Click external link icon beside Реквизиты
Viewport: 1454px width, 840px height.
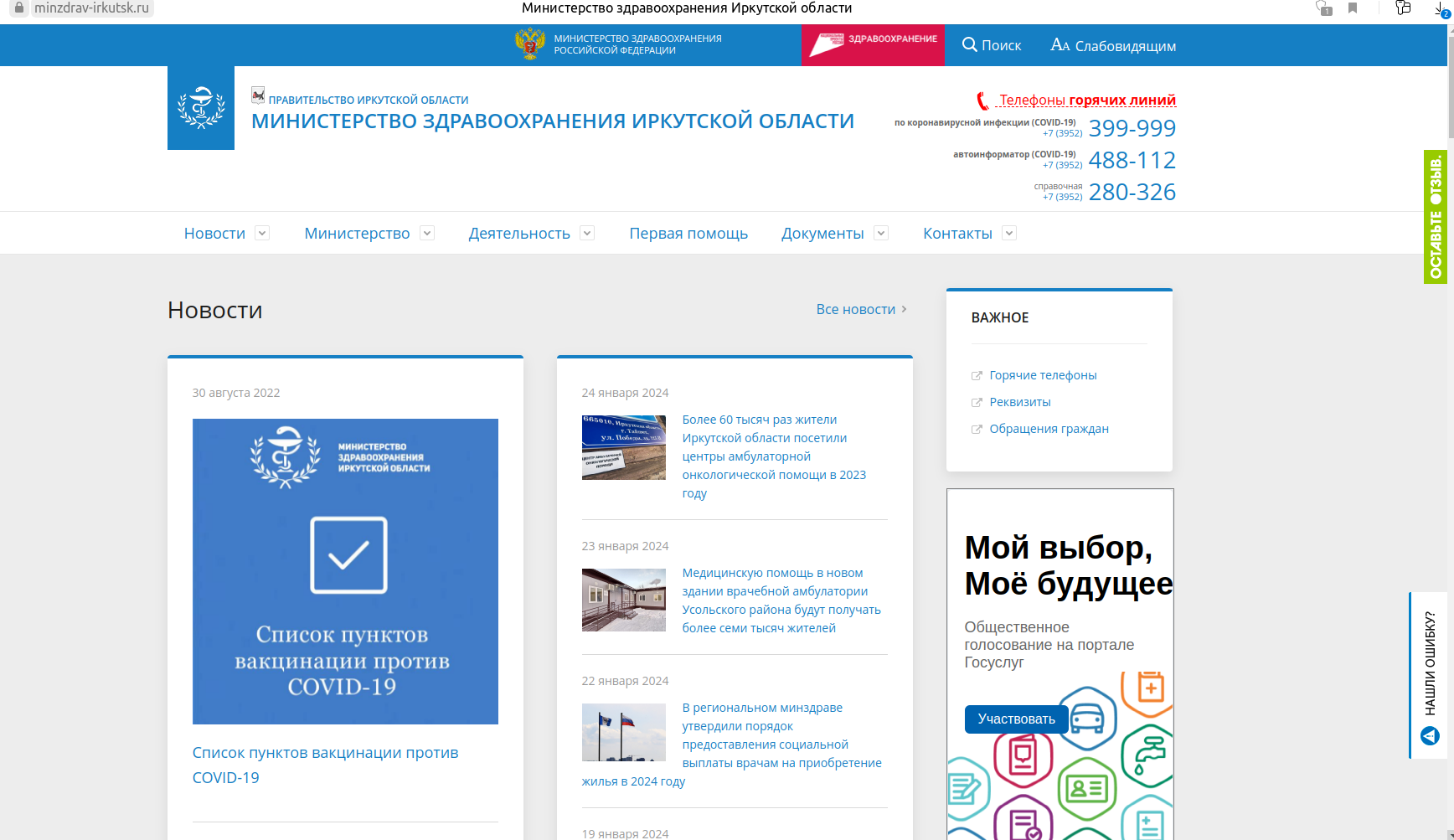[x=977, y=403]
